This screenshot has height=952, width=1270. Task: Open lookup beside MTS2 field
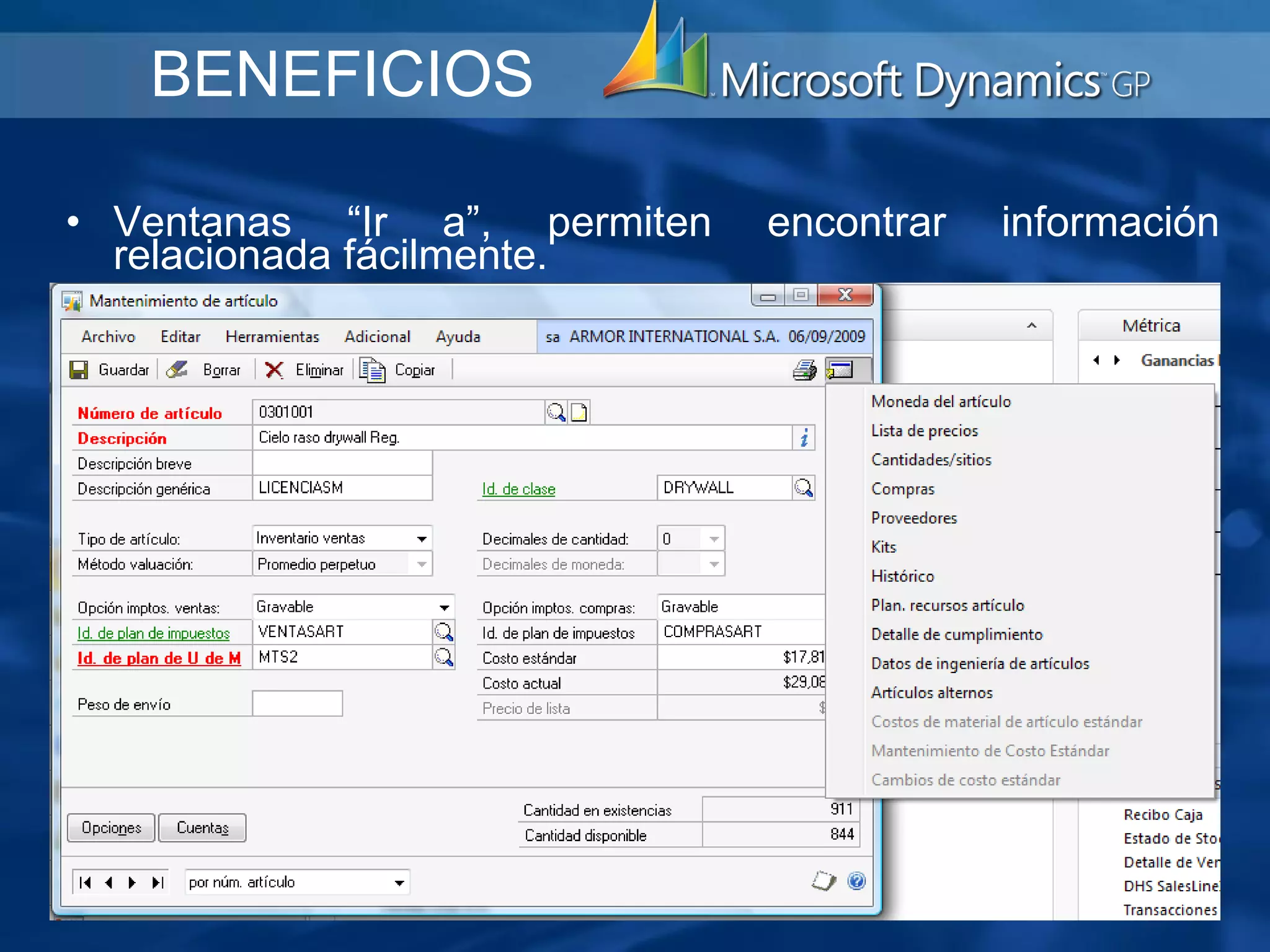coord(443,657)
